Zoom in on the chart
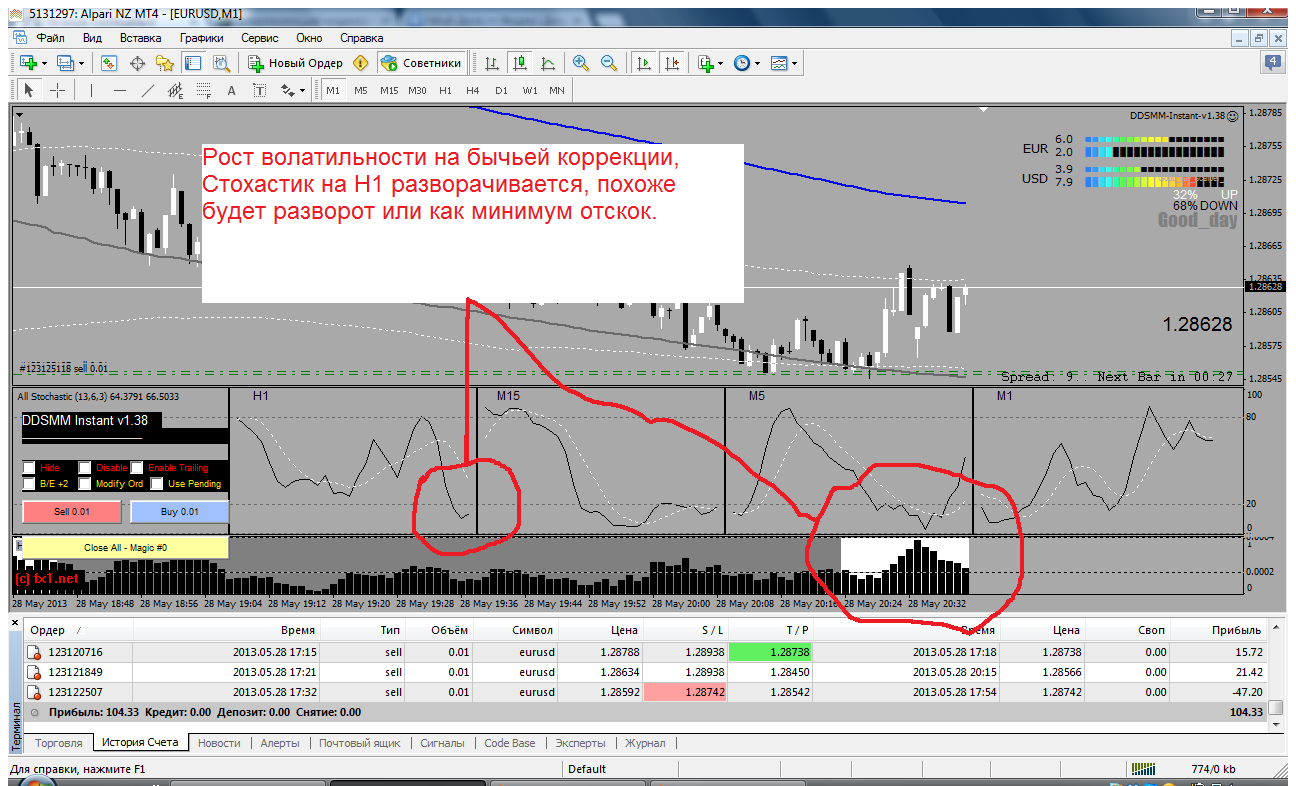 tap(581, 63)
